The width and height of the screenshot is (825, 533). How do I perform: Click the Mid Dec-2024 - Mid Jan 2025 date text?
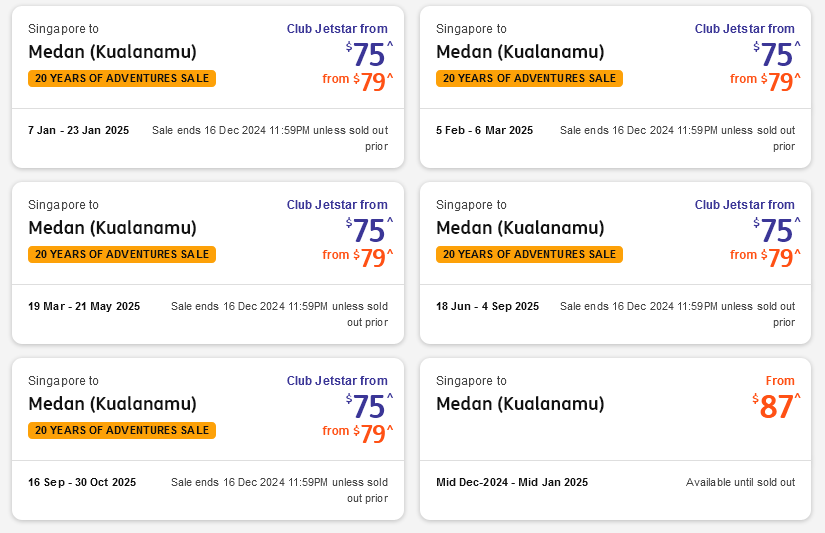tap(512, 482)
